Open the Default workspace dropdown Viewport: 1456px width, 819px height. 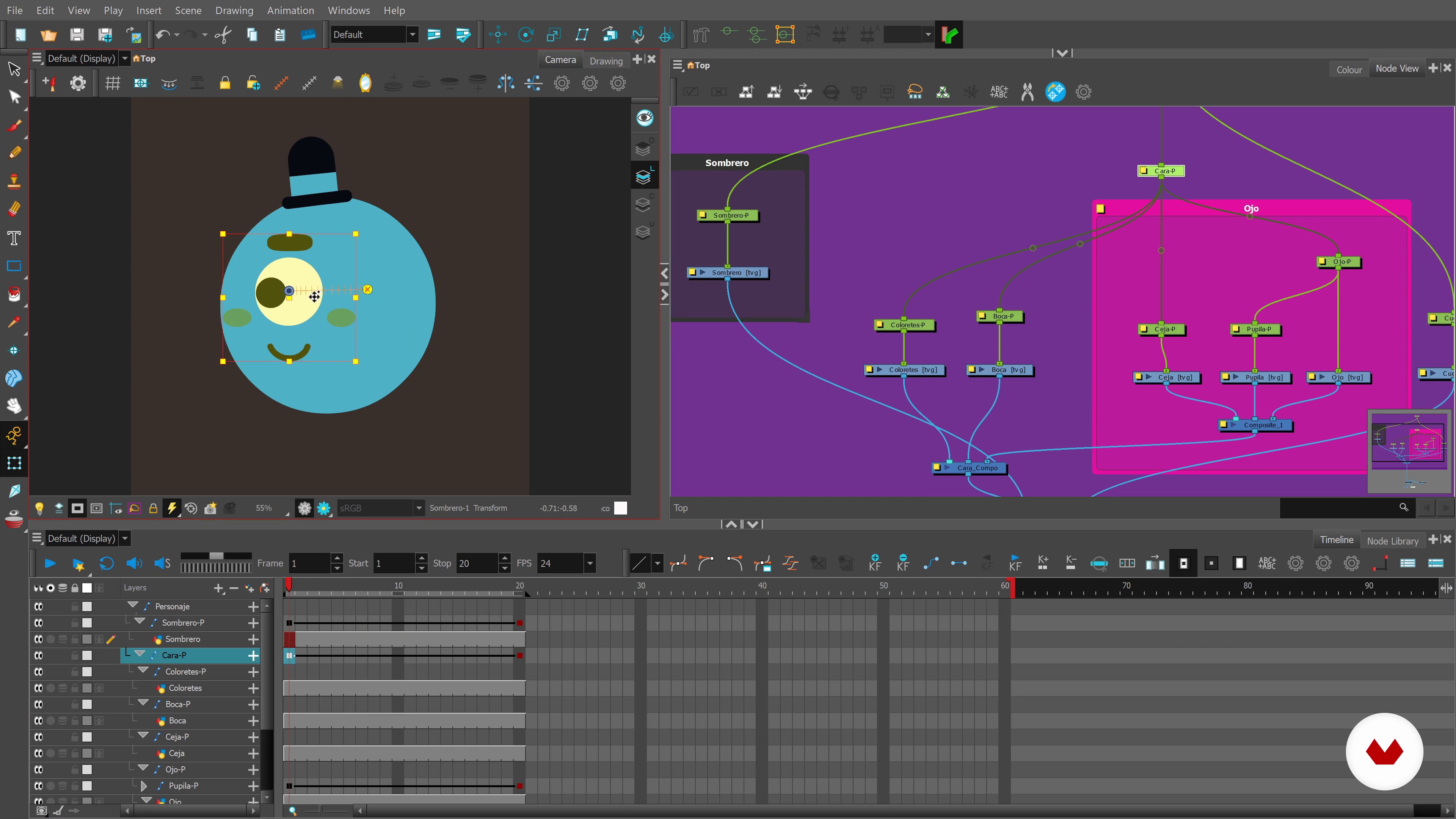[x=413, y=35]
